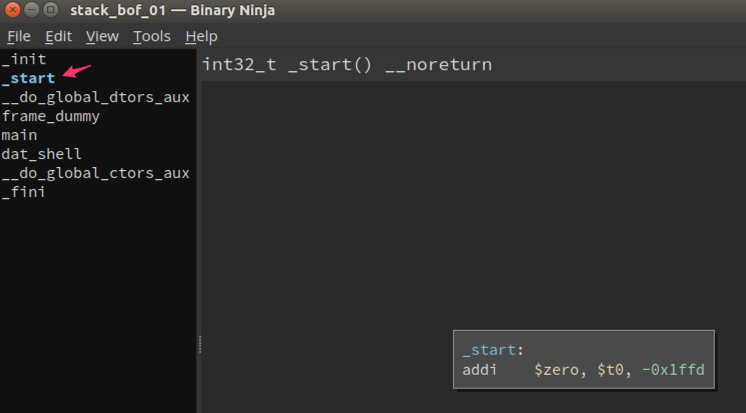Select __do_global_dtors_aux function

pyautogui.click(x=96, y=97)
